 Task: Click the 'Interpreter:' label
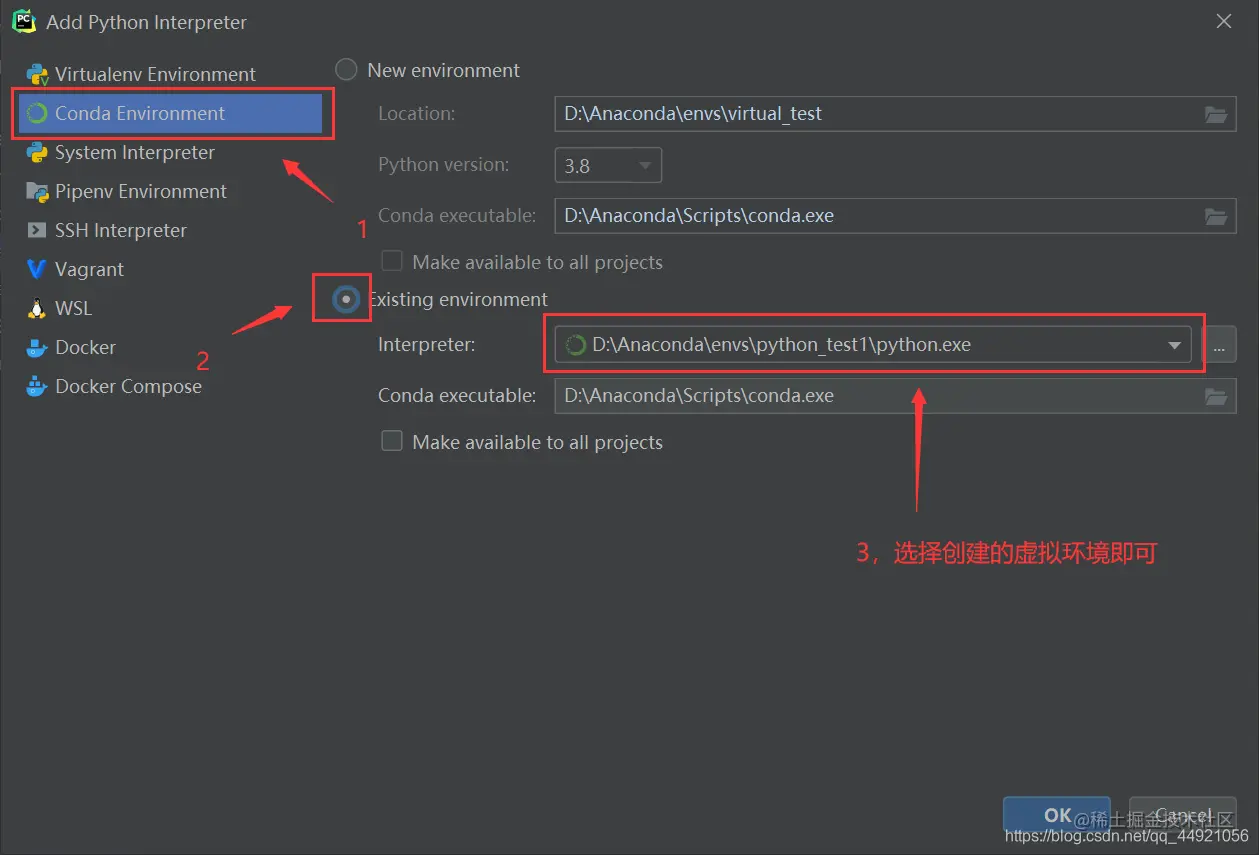click(x=427, y=345)
